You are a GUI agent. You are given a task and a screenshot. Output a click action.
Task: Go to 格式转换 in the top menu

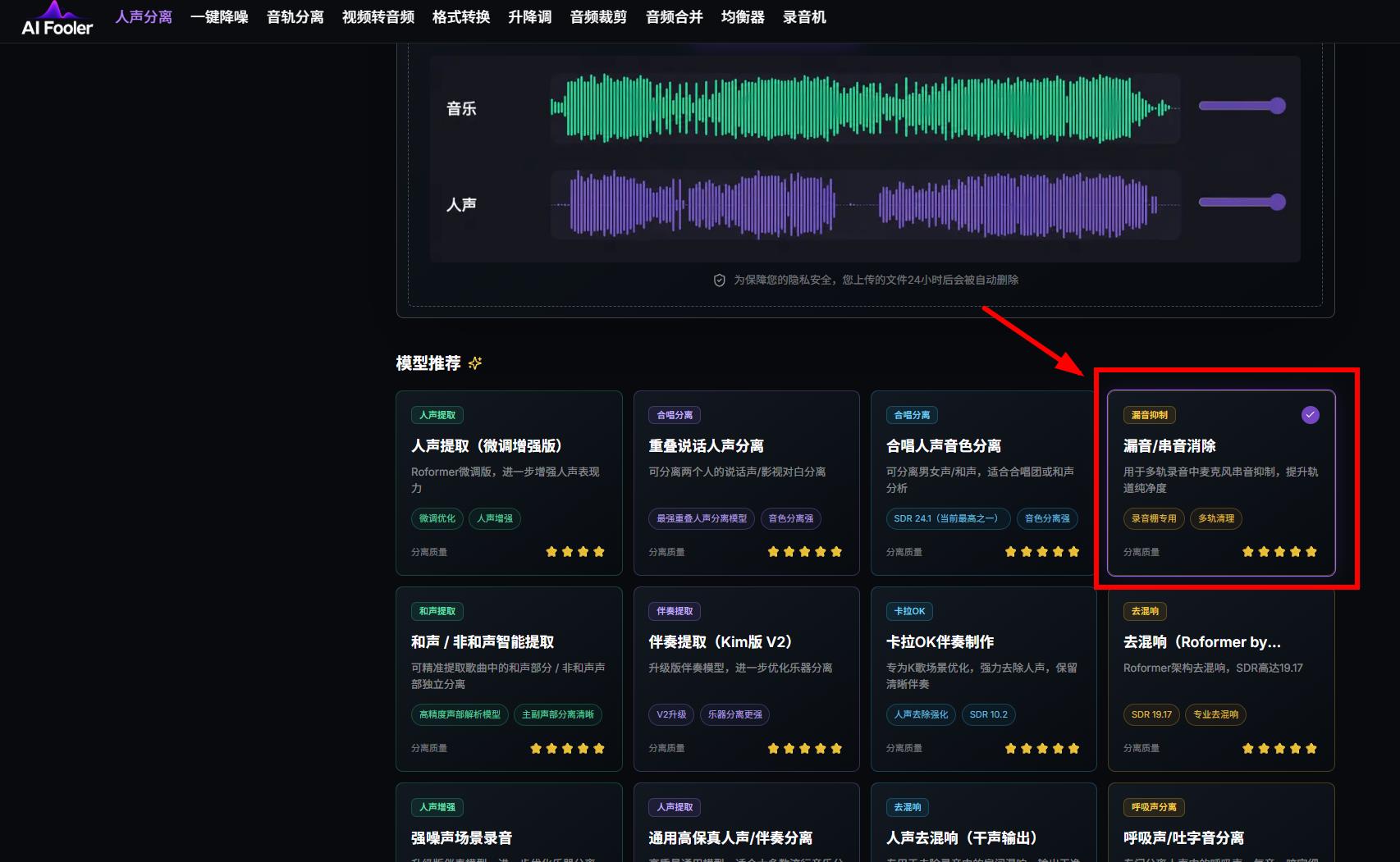pos(461,17)
